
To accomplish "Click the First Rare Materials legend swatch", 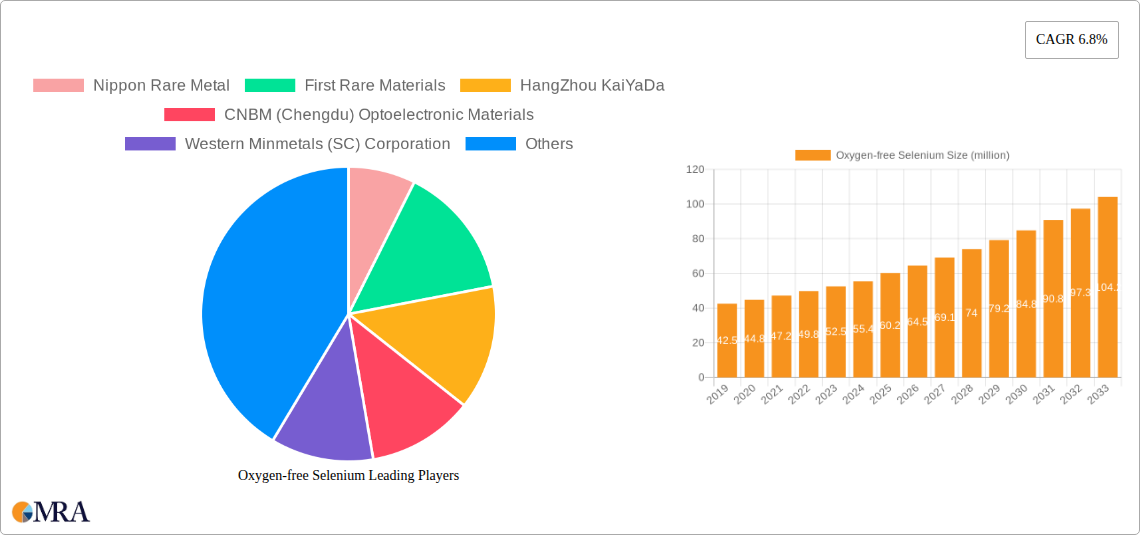I will click(270, 86).
